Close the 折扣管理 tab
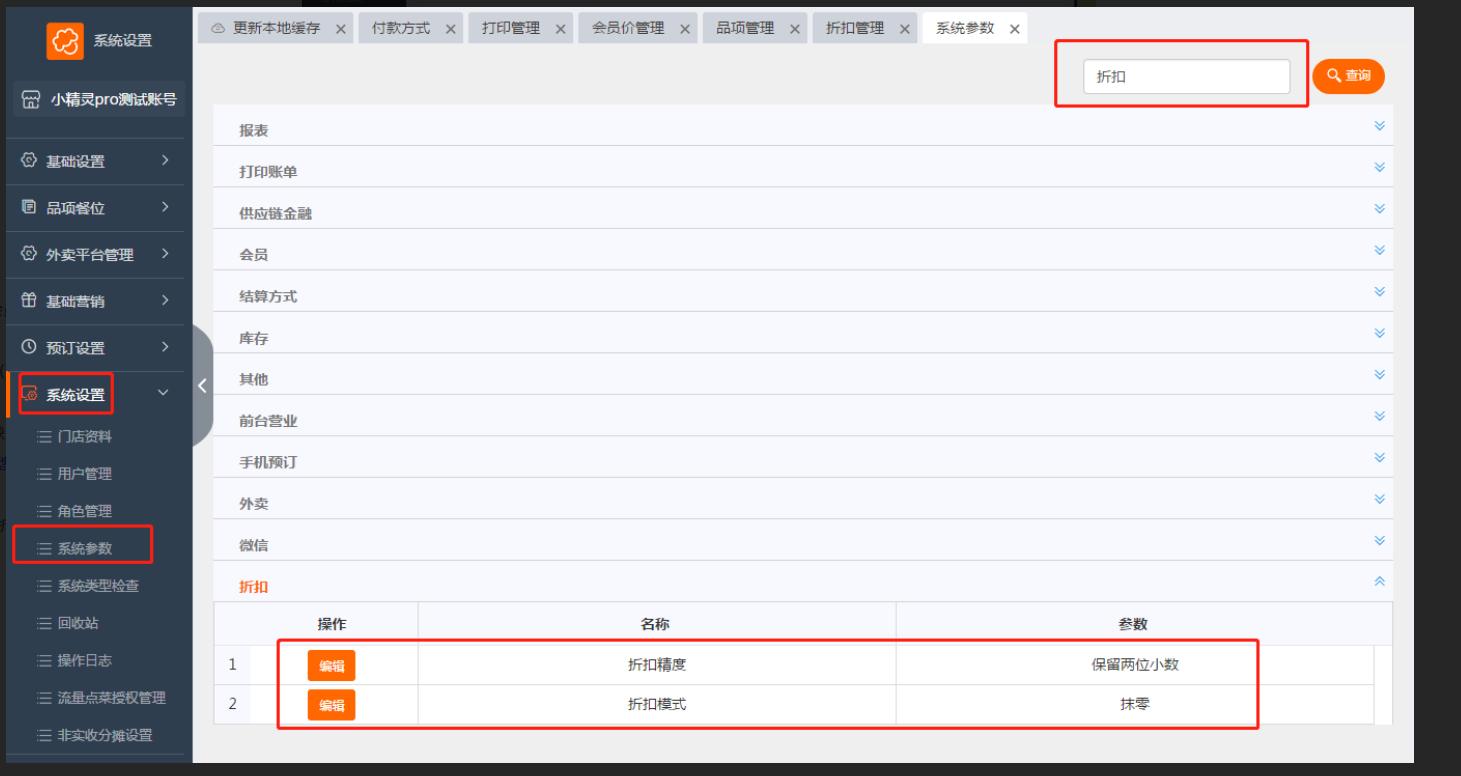1461x776 pixels. [x=904, y=29]
